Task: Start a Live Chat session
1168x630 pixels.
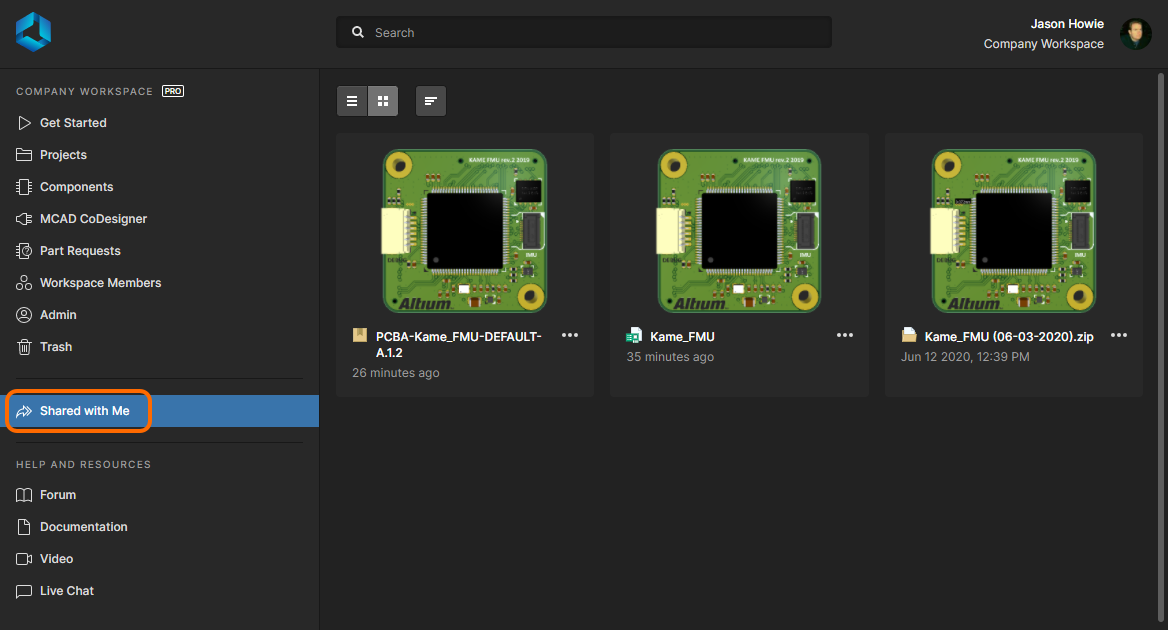Action: (x=66, y=591)
